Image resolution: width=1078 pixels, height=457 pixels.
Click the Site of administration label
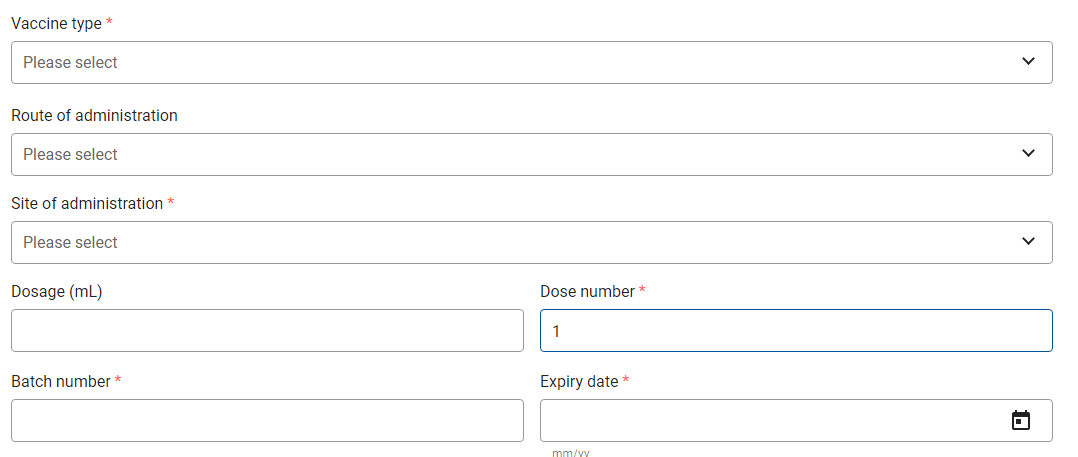(87, 203)
